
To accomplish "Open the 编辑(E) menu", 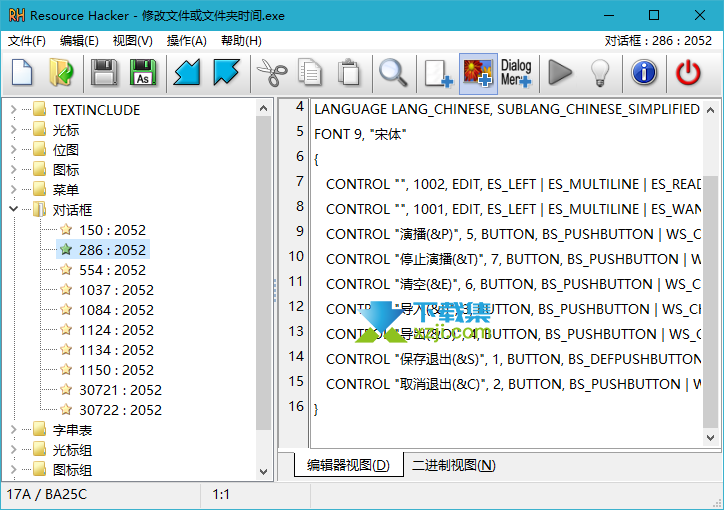I will pos(79,41).
